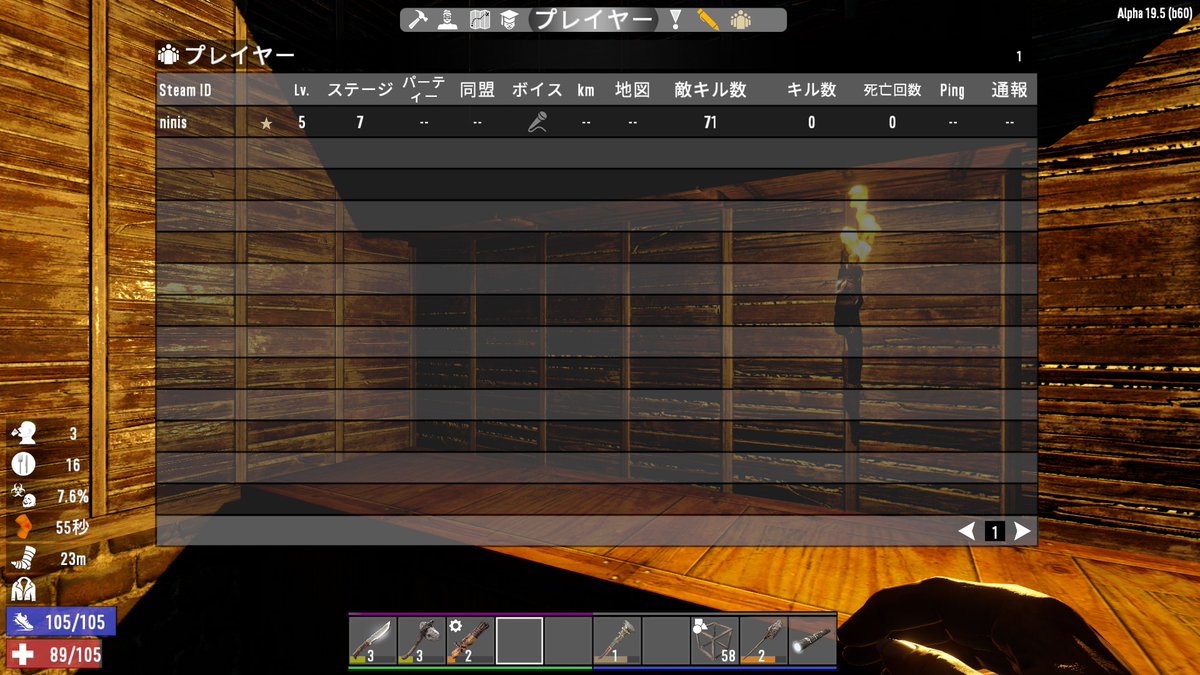Click the infection biohazard icon 7.6%
The image size is (1200, 675).
click(23, 496)
